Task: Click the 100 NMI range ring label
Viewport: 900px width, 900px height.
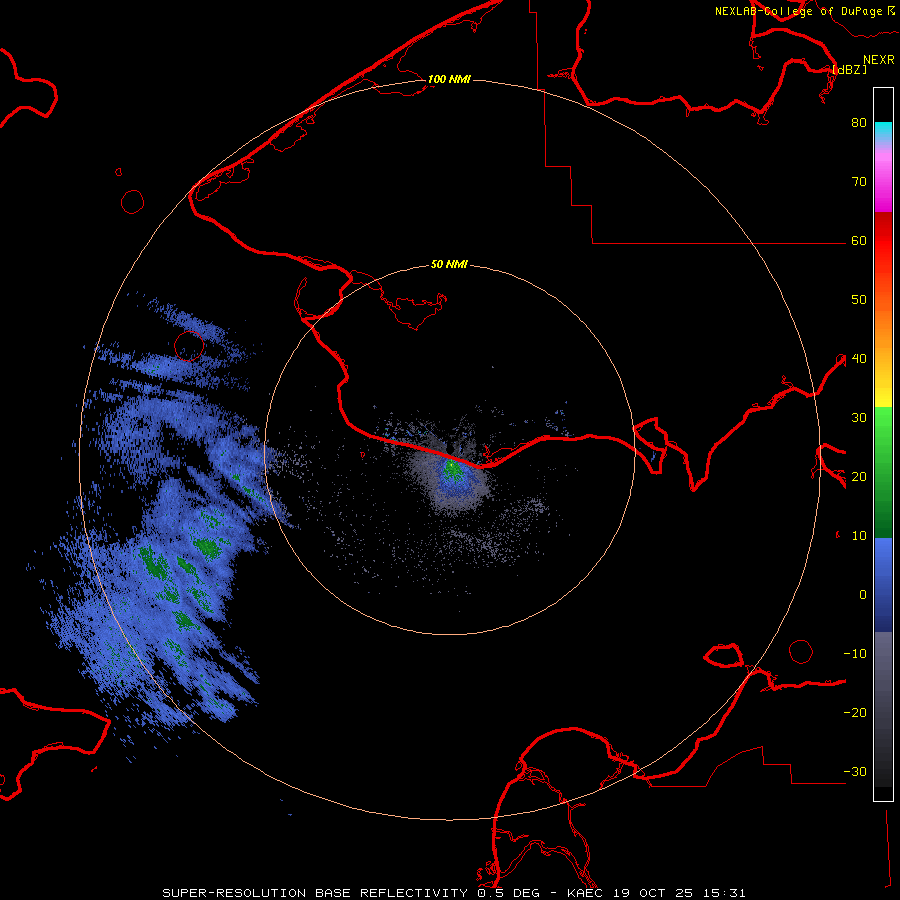Action: [x=449, y=79]
